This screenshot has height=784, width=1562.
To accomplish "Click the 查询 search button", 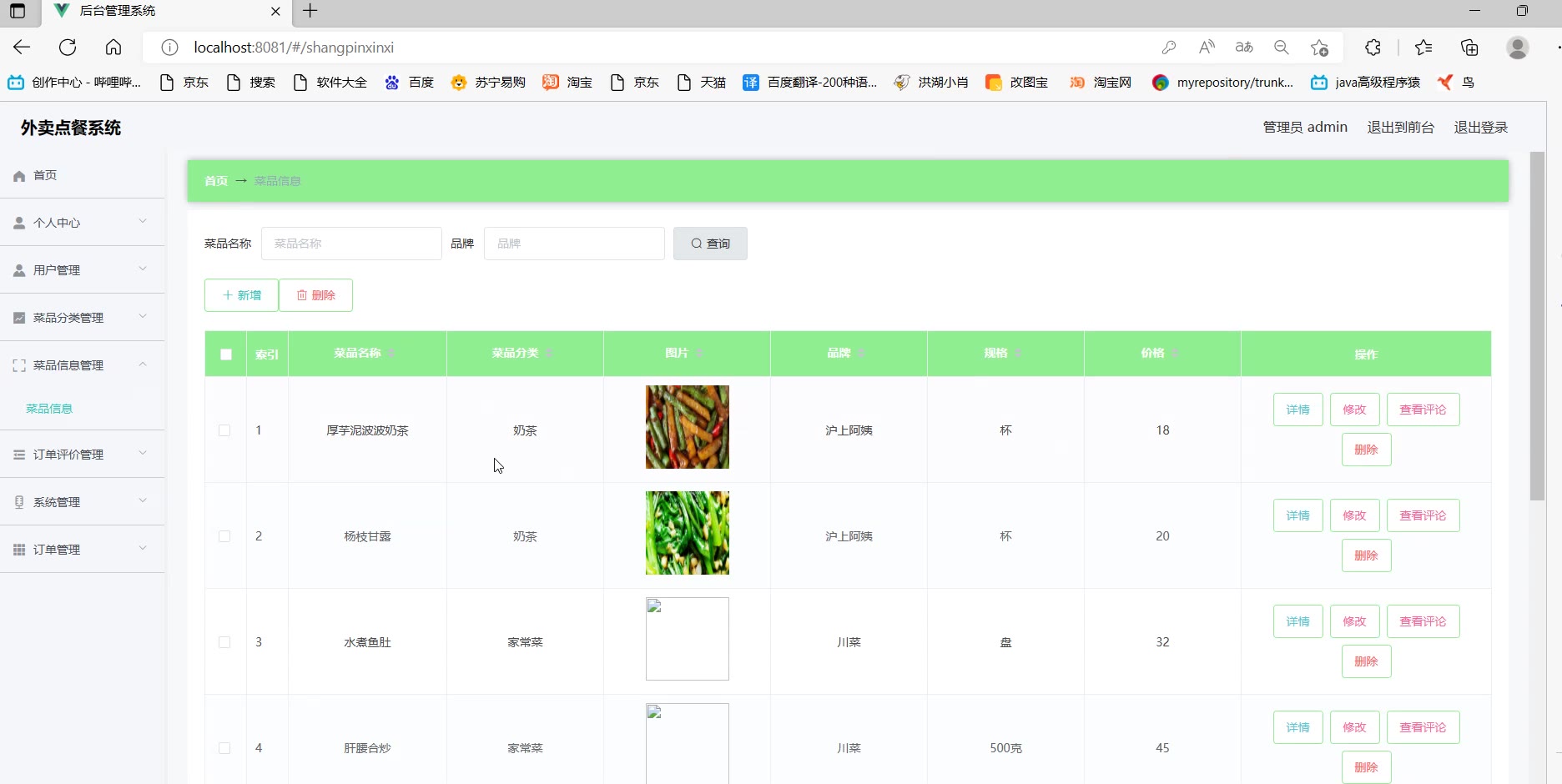I will (x=710, y=244).
